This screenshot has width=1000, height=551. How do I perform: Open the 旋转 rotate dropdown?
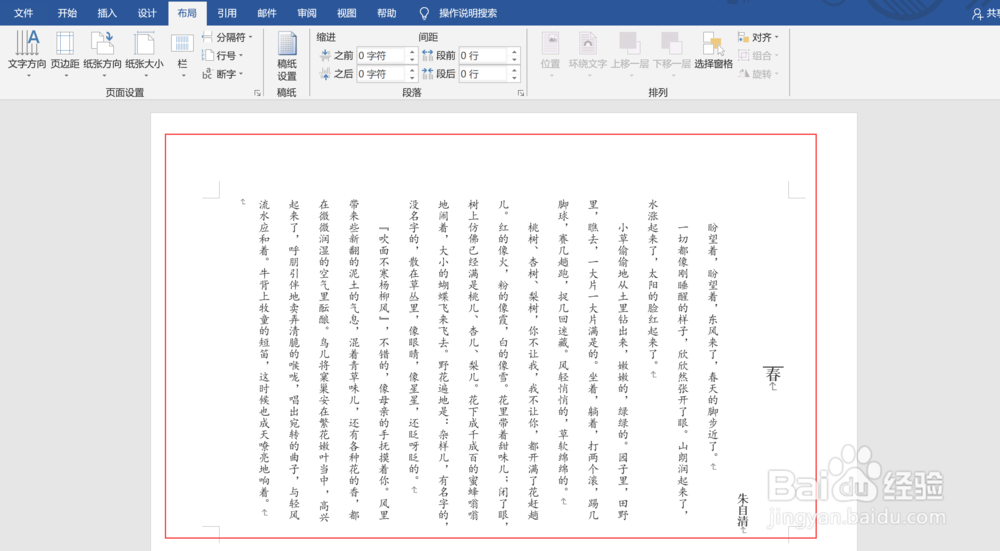758,74
